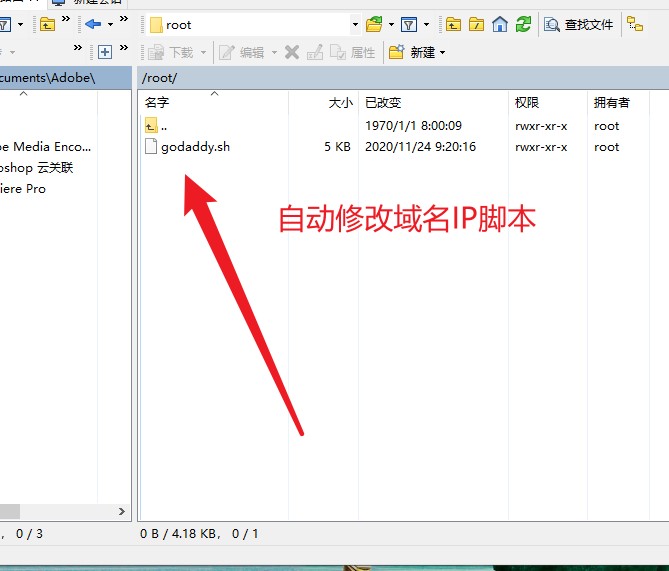Click the 下载 download button
Viewport: 669px width, 571px height.
point(171,52)
